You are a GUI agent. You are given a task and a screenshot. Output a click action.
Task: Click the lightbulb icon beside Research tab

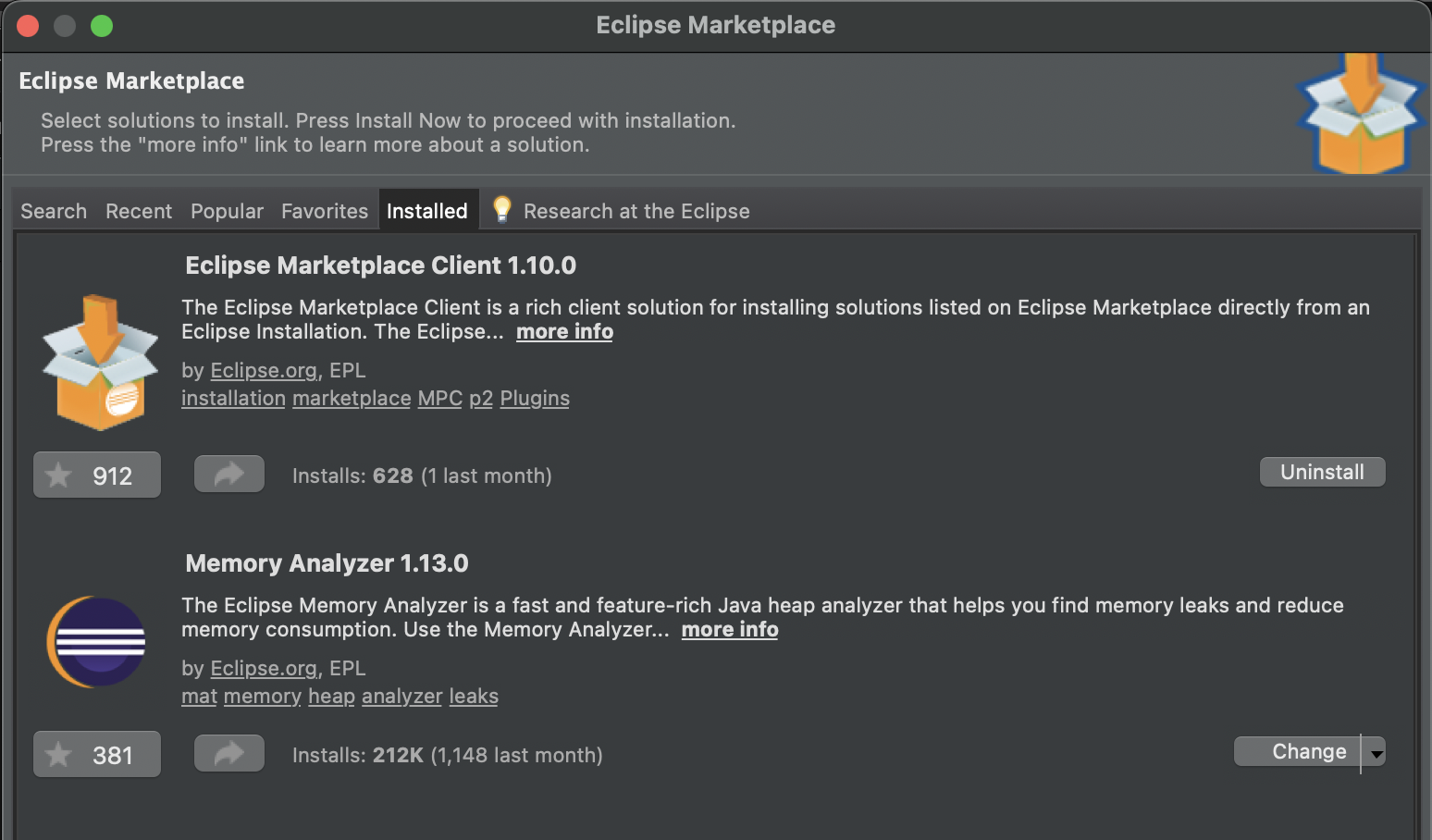[x=501, y=210]
